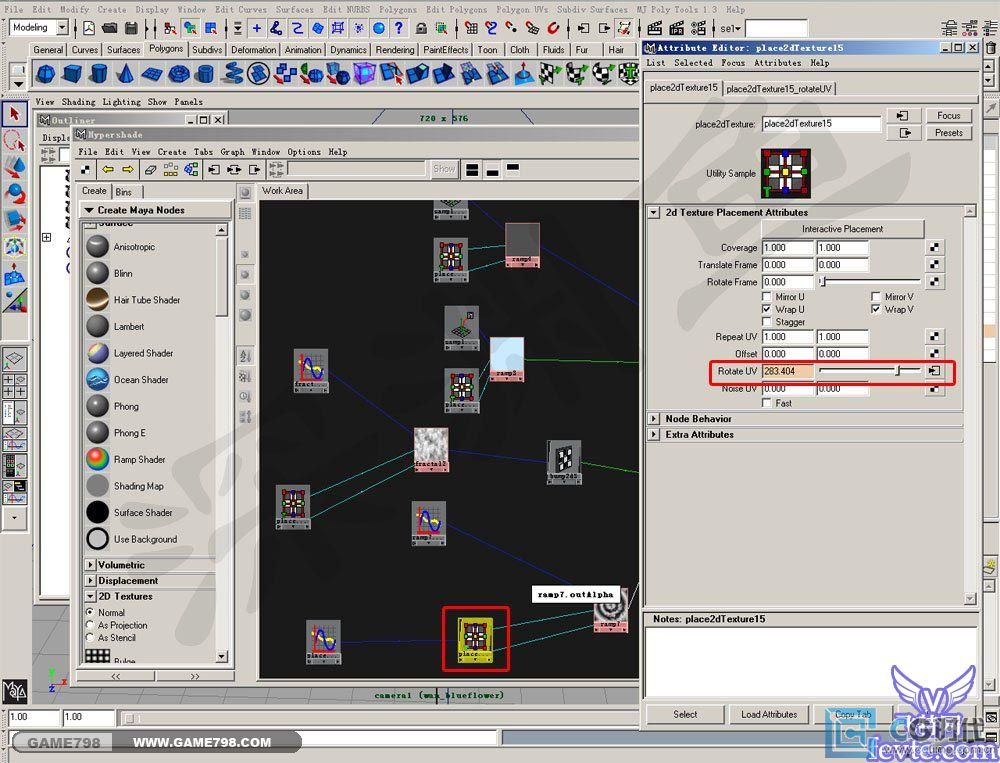The height and width of the screenshot is (763, 1000).
Task: Select the Phong E shader icon
Action: (x=98, y=433)
